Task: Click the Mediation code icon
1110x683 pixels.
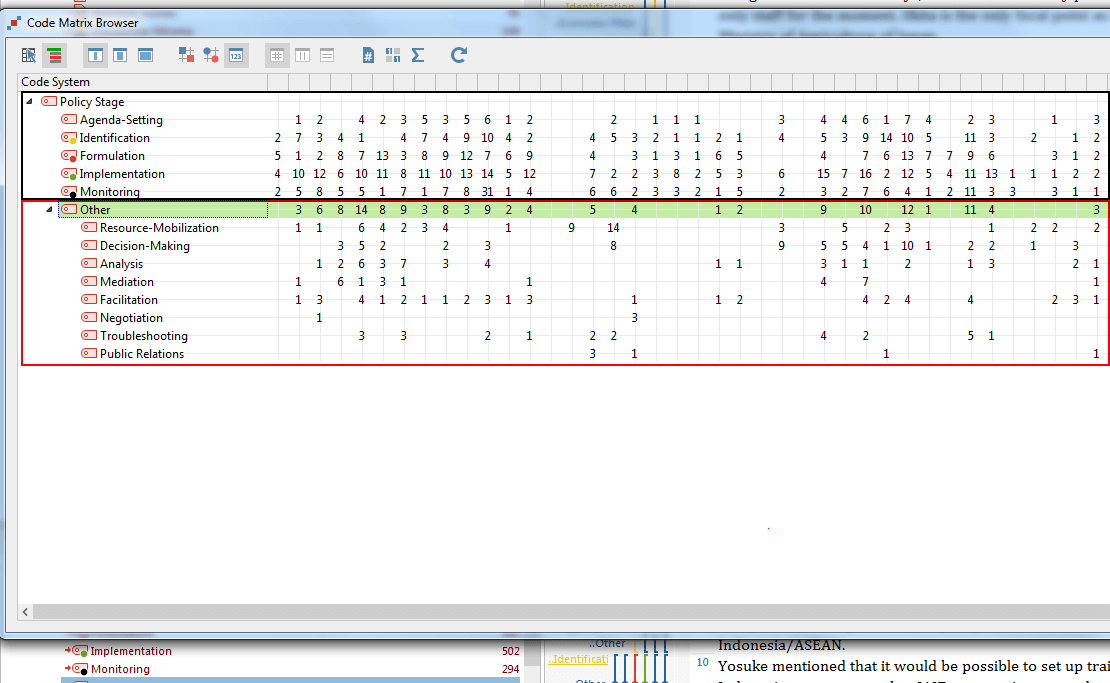Action: point(88,281)
